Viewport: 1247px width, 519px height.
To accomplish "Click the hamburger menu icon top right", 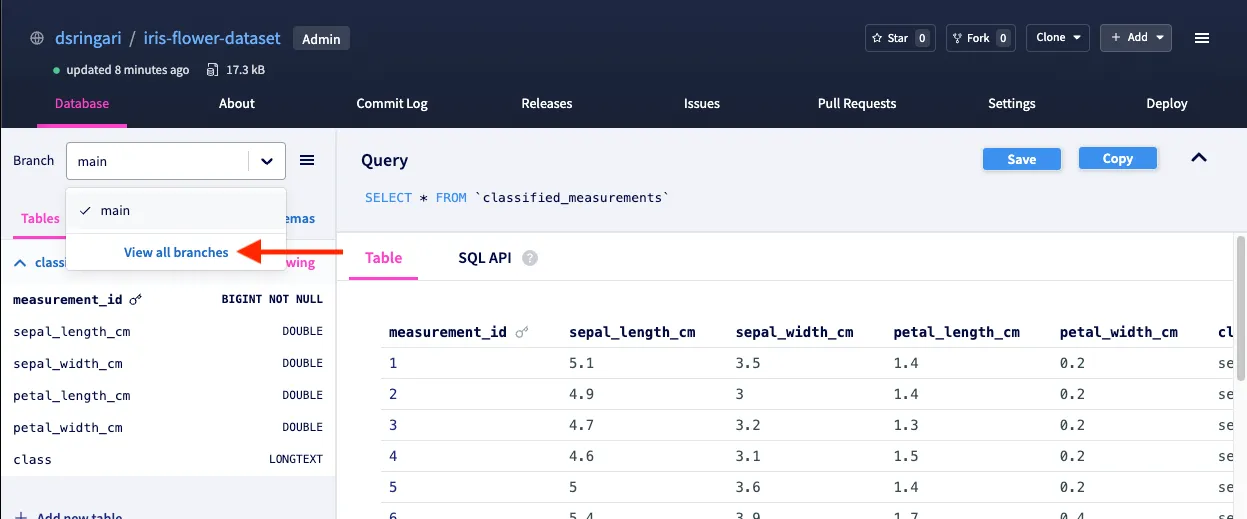I will (x=1202, y=38).
